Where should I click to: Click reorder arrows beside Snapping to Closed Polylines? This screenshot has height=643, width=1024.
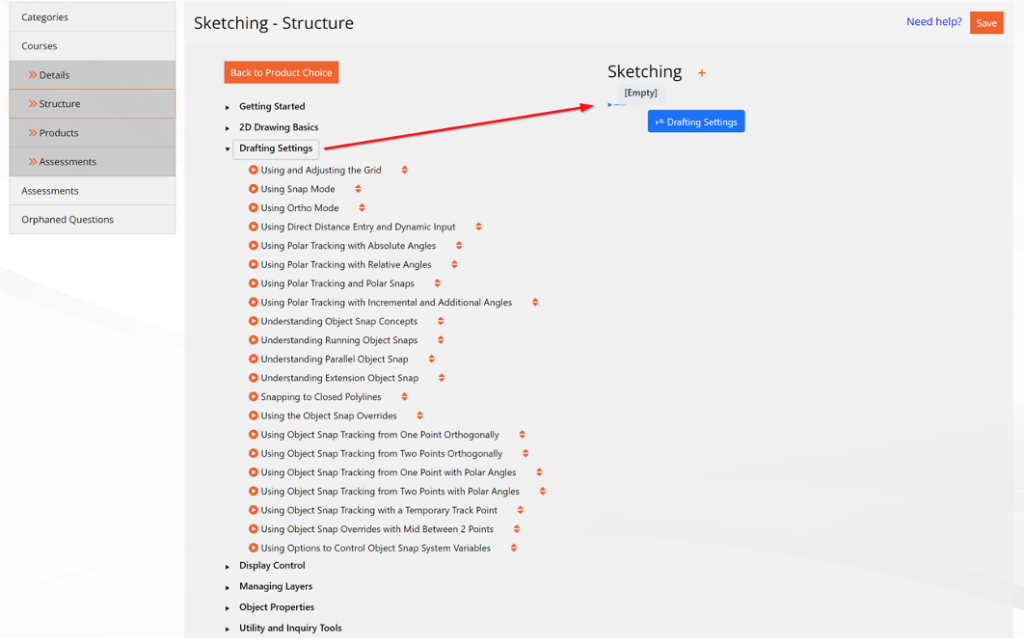point(404,397)
